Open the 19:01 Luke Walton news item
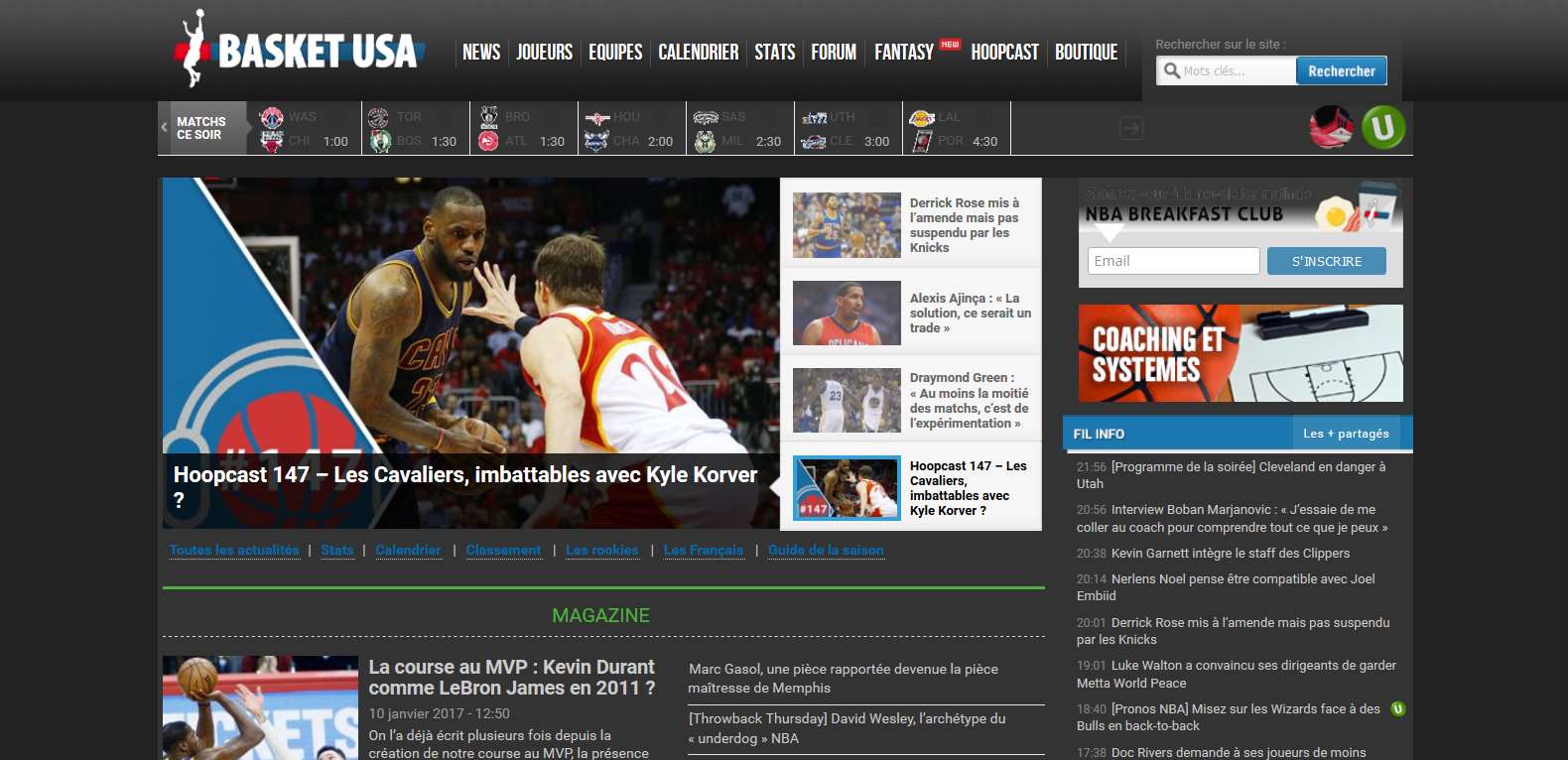 coord(1237,674)
